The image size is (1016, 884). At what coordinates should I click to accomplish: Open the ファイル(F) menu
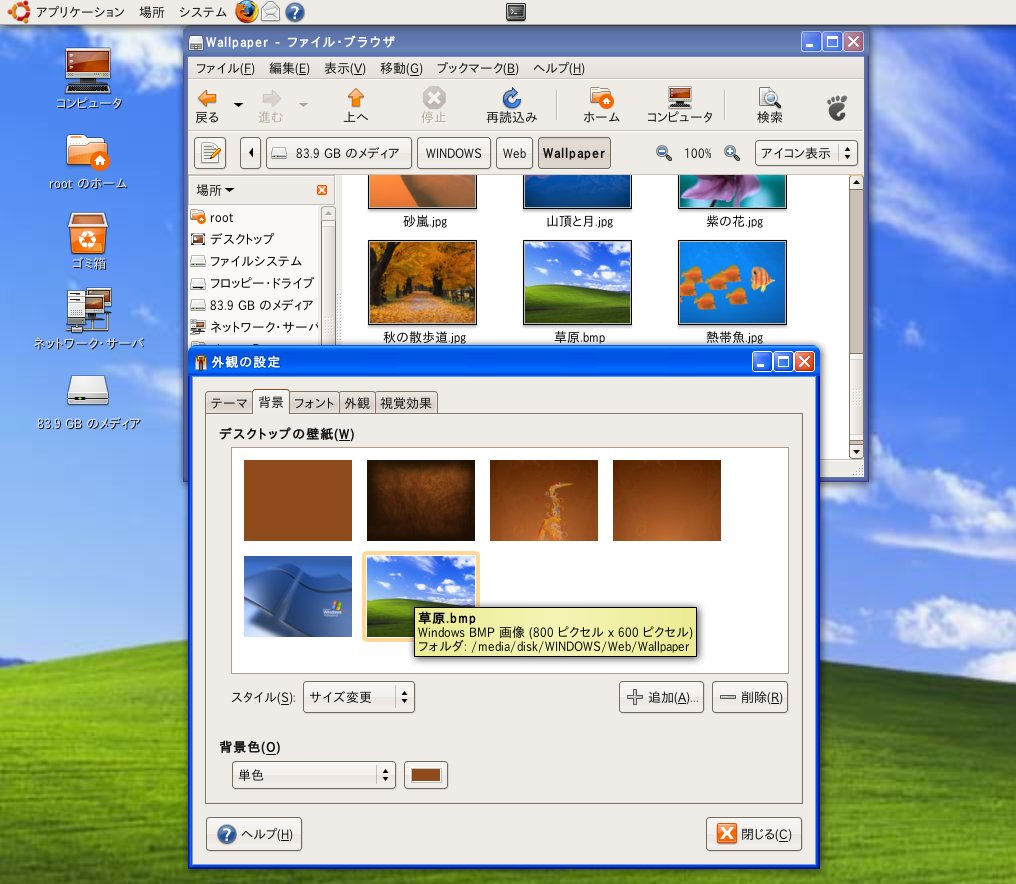pyautogui.click(x=225, y=68)
